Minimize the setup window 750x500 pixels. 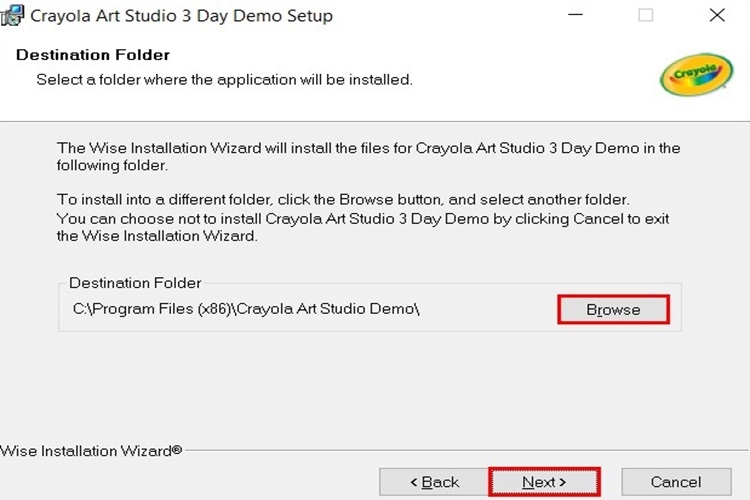[x=576, y=15]
